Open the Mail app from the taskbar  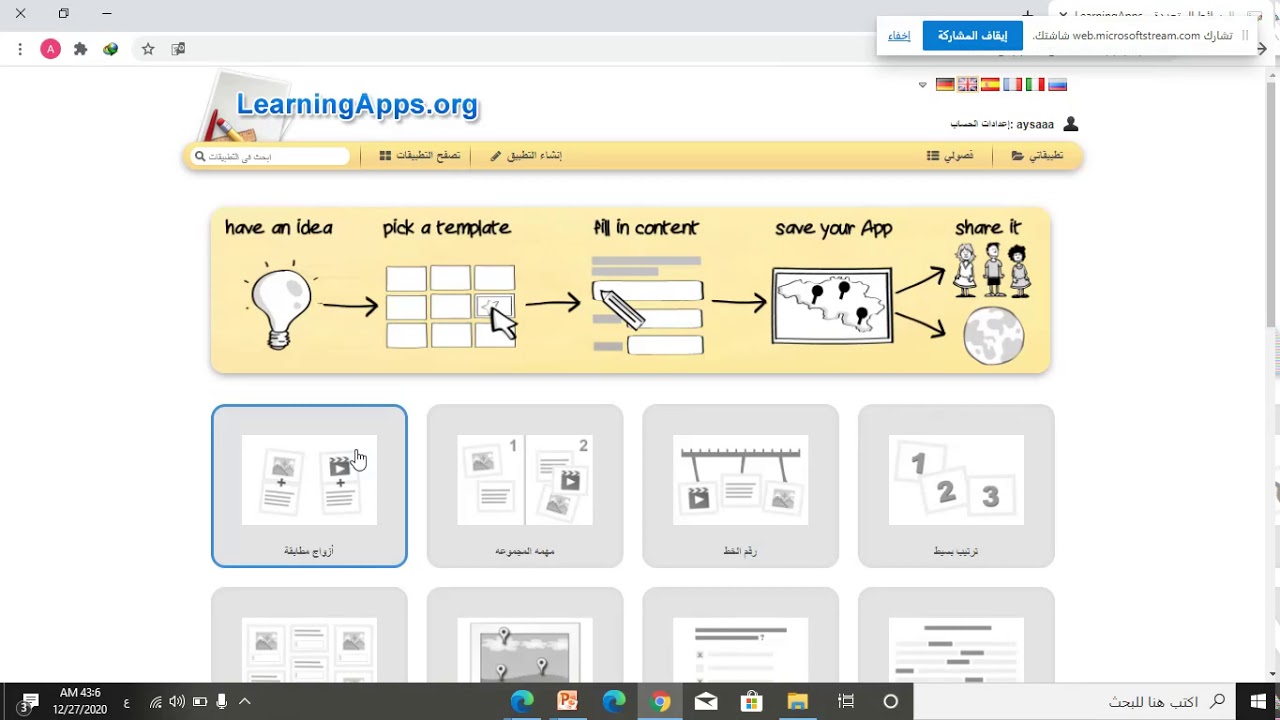706,701
